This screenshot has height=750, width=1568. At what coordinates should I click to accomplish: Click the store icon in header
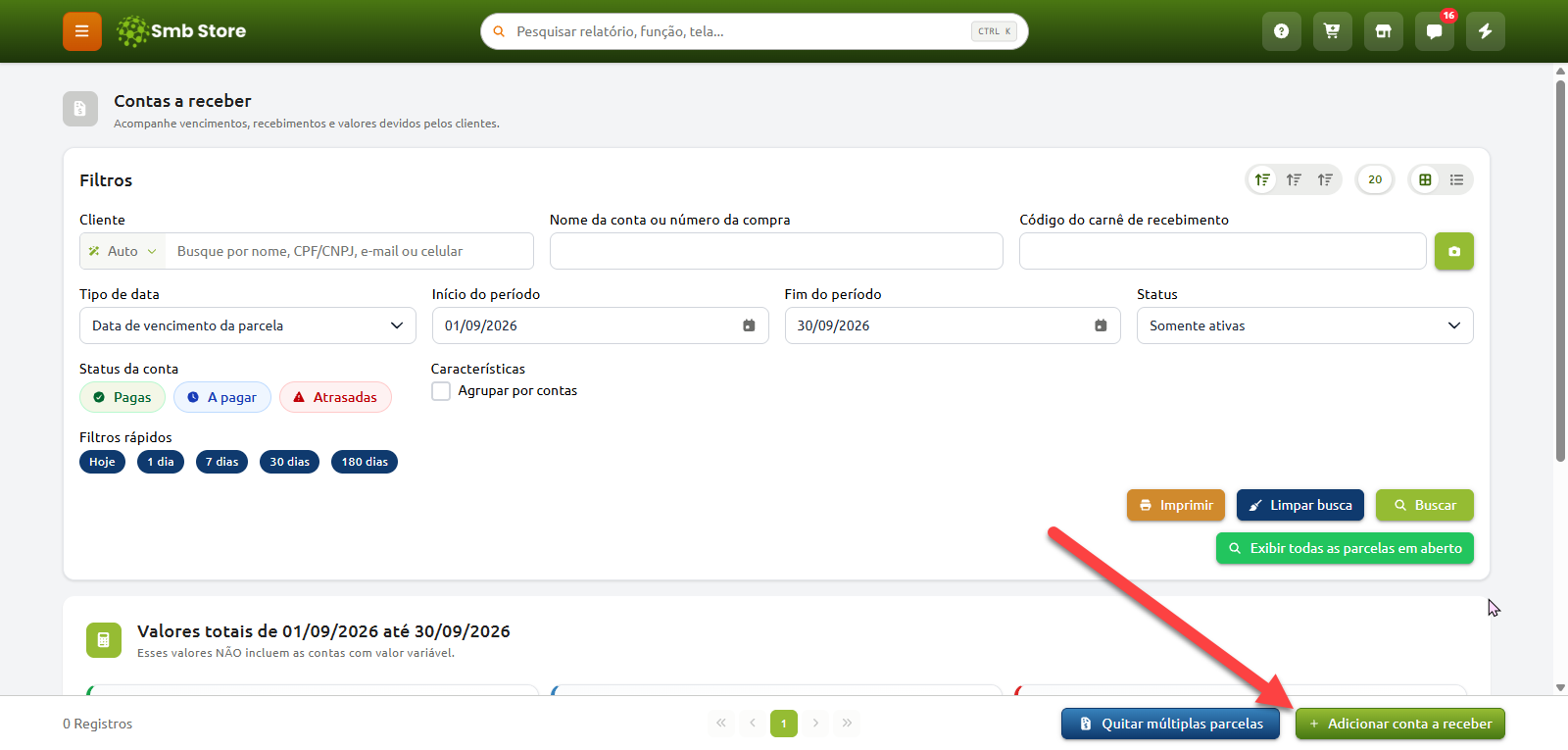click(x=1384, y=31)
